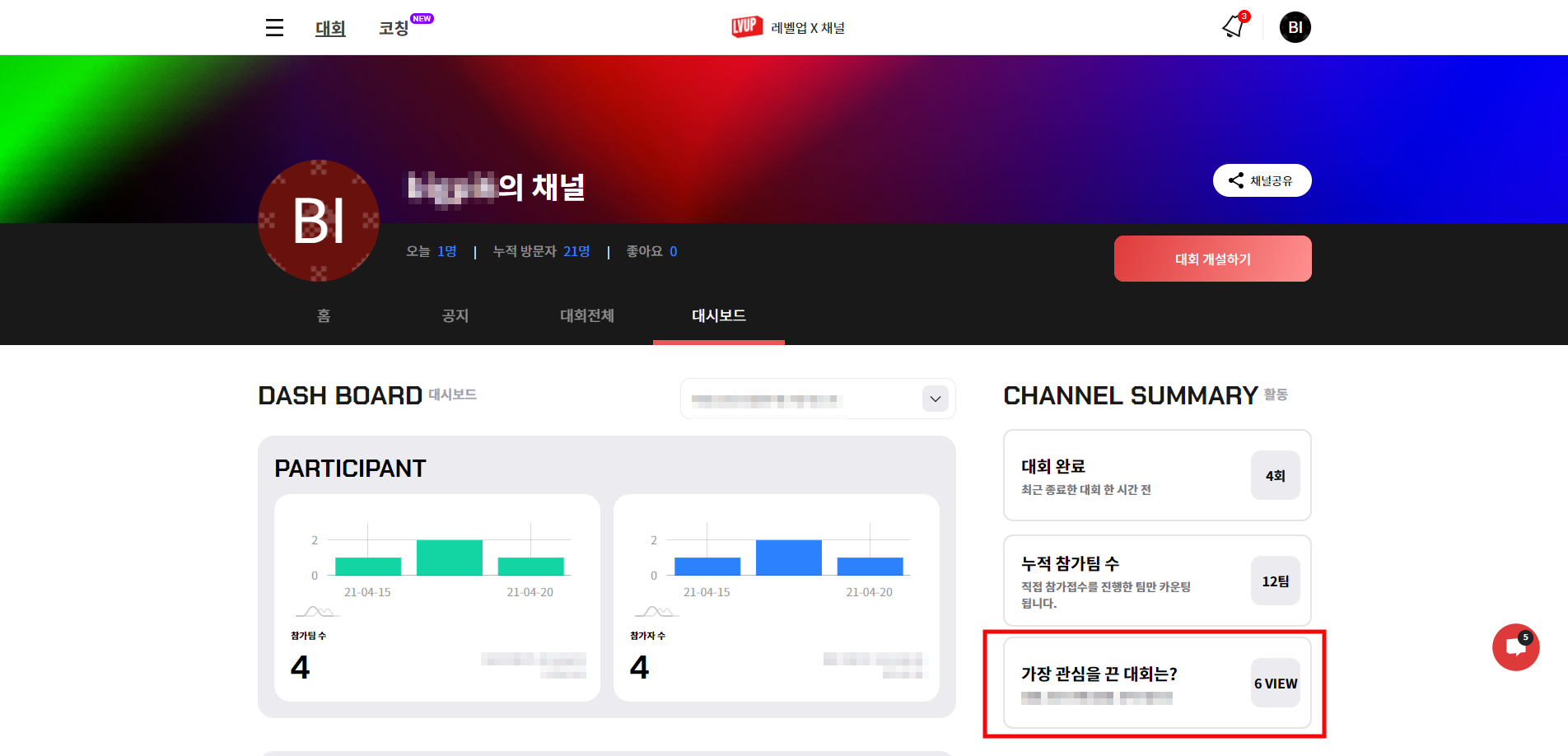This screenshot has height=756, width=1568.
Task: Click share icon in 채널공유 button
Action: 1235,180
